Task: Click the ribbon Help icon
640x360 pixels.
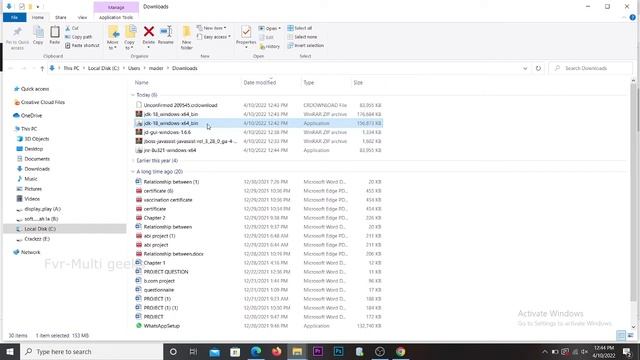Action: point(633,18)
